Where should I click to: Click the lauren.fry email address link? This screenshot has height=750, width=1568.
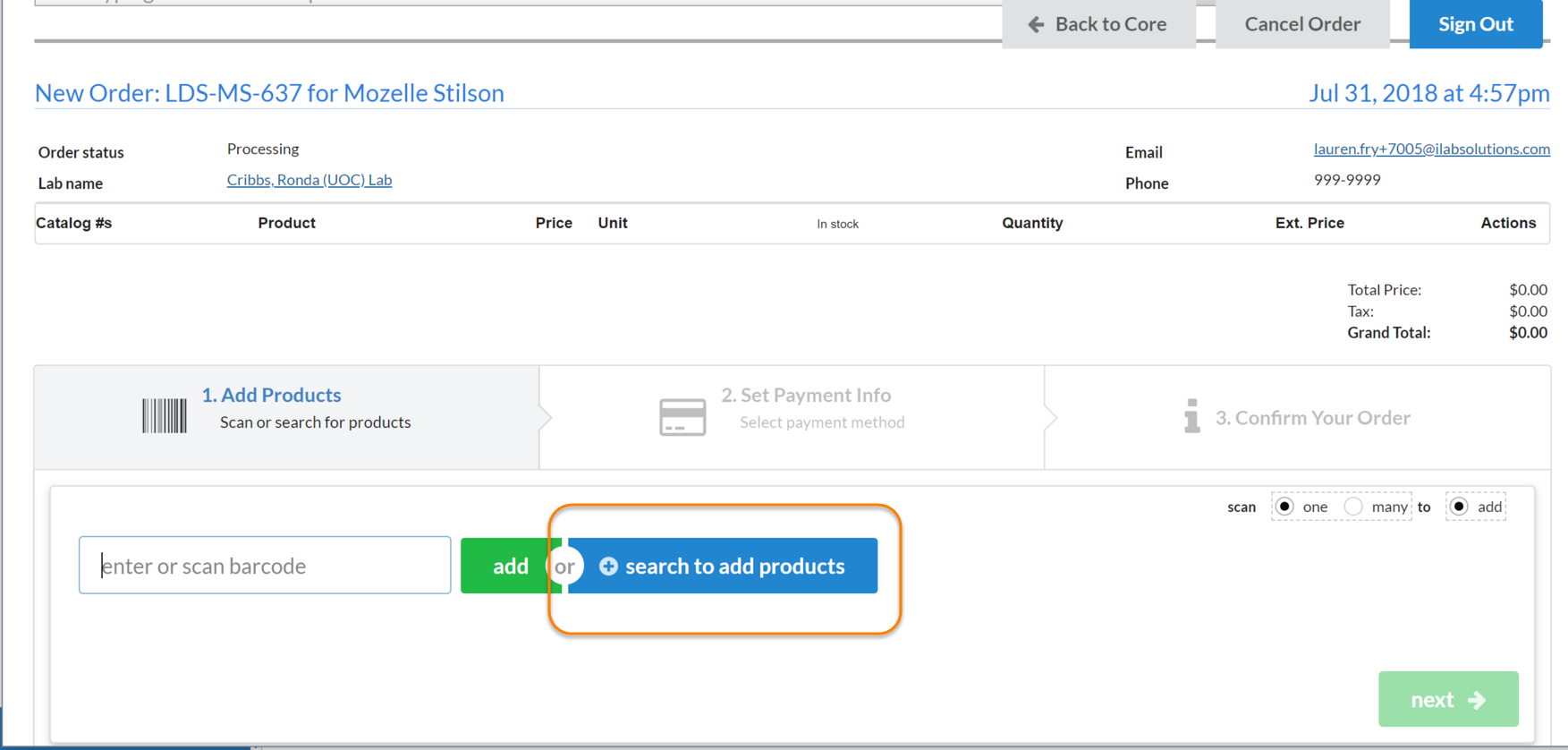point(1431,149)
